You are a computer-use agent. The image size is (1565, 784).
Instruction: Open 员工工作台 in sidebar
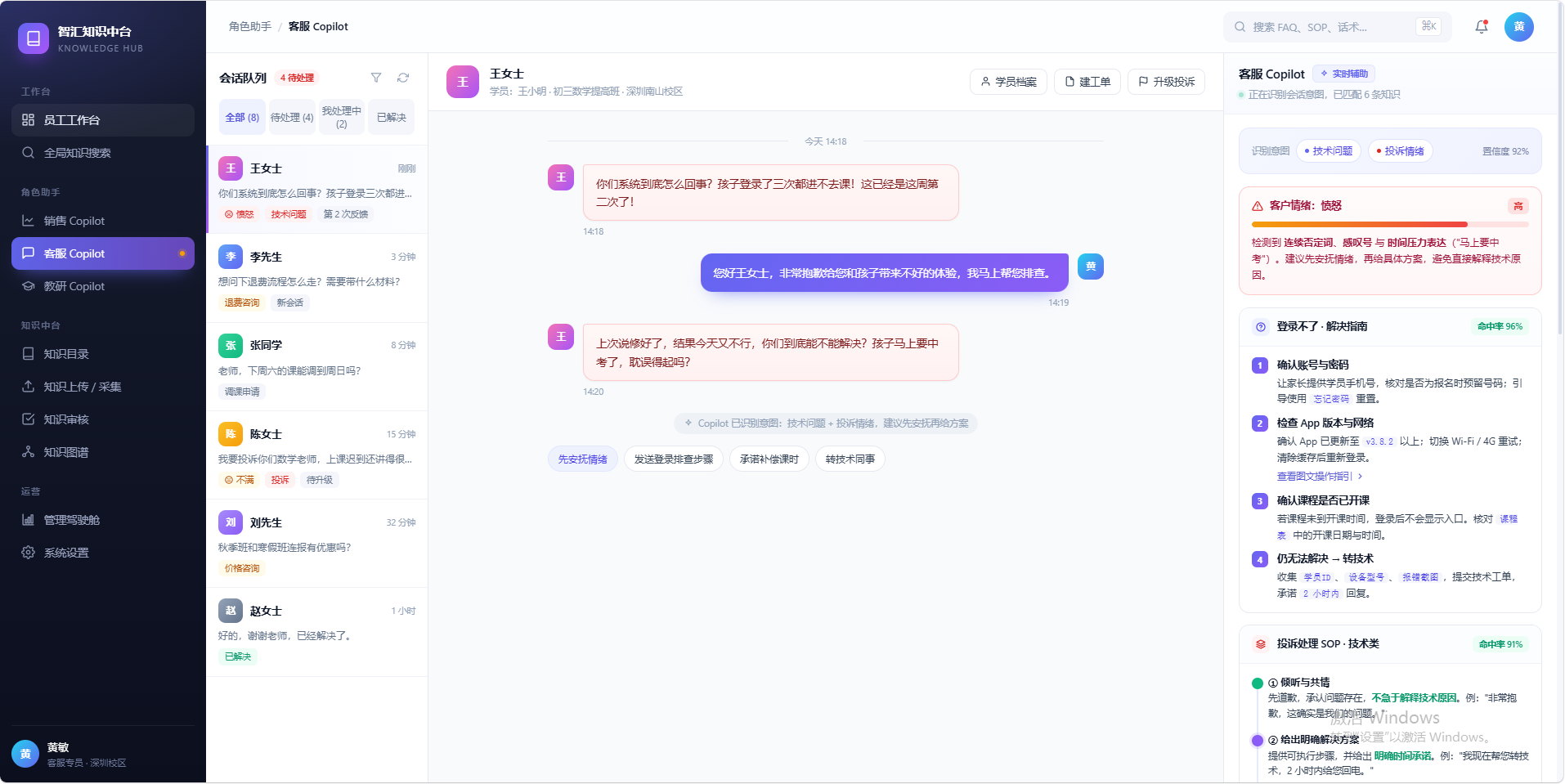[103, 120]
